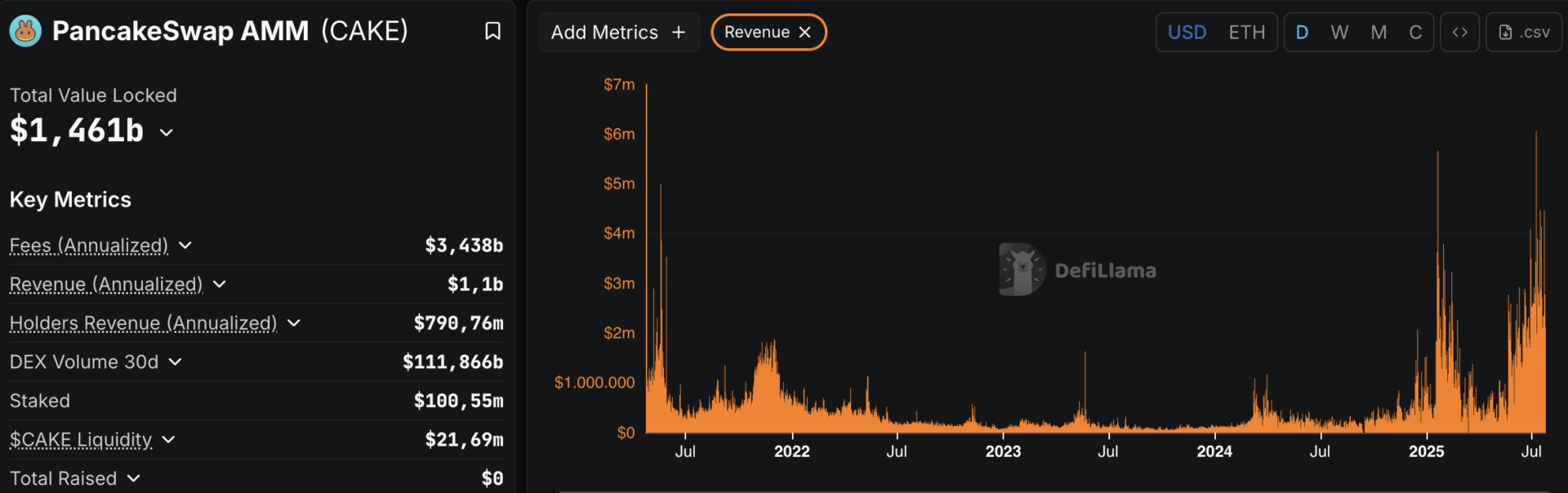Click the PancakeSwap AMM title
Screen dimensions: 1568x493
[180, 31]
